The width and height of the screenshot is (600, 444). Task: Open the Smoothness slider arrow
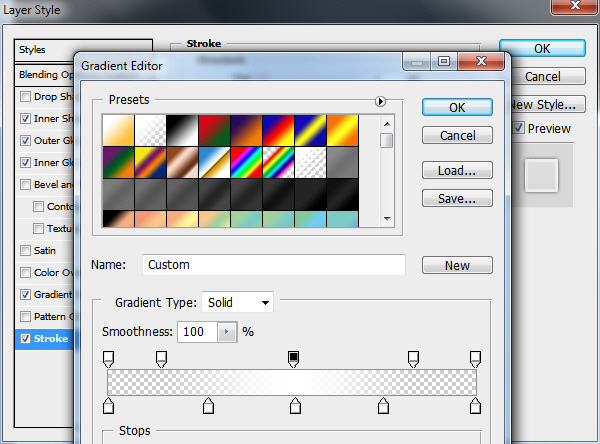[227, 332]
